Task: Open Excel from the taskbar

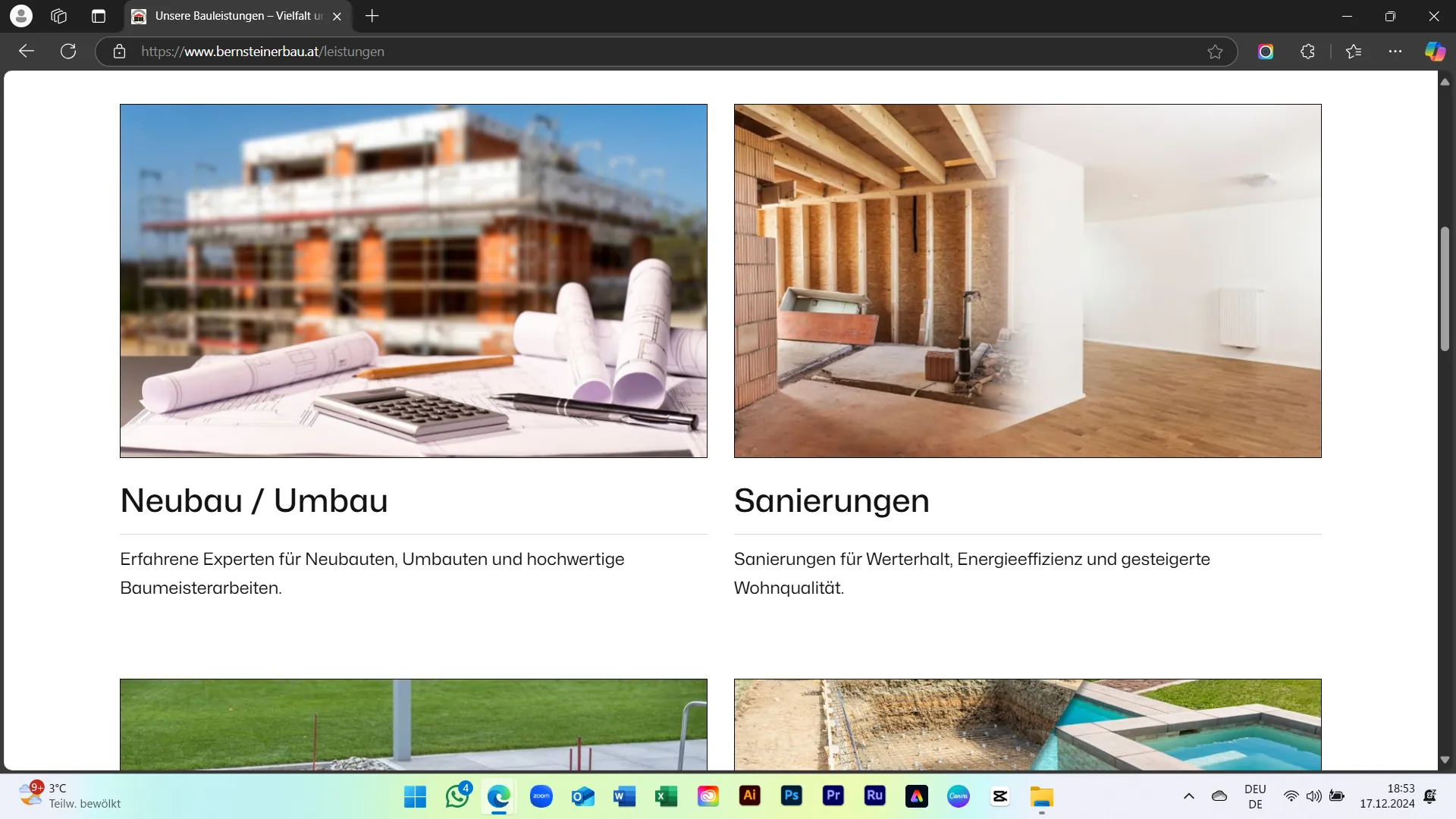Action: [666, 796]
